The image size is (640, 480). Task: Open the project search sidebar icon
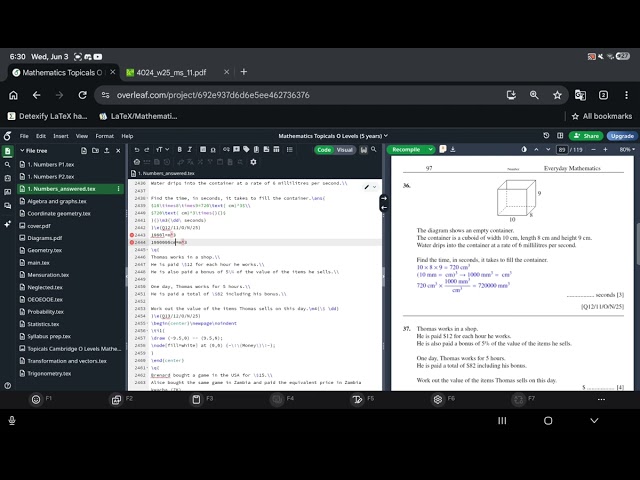7,164
